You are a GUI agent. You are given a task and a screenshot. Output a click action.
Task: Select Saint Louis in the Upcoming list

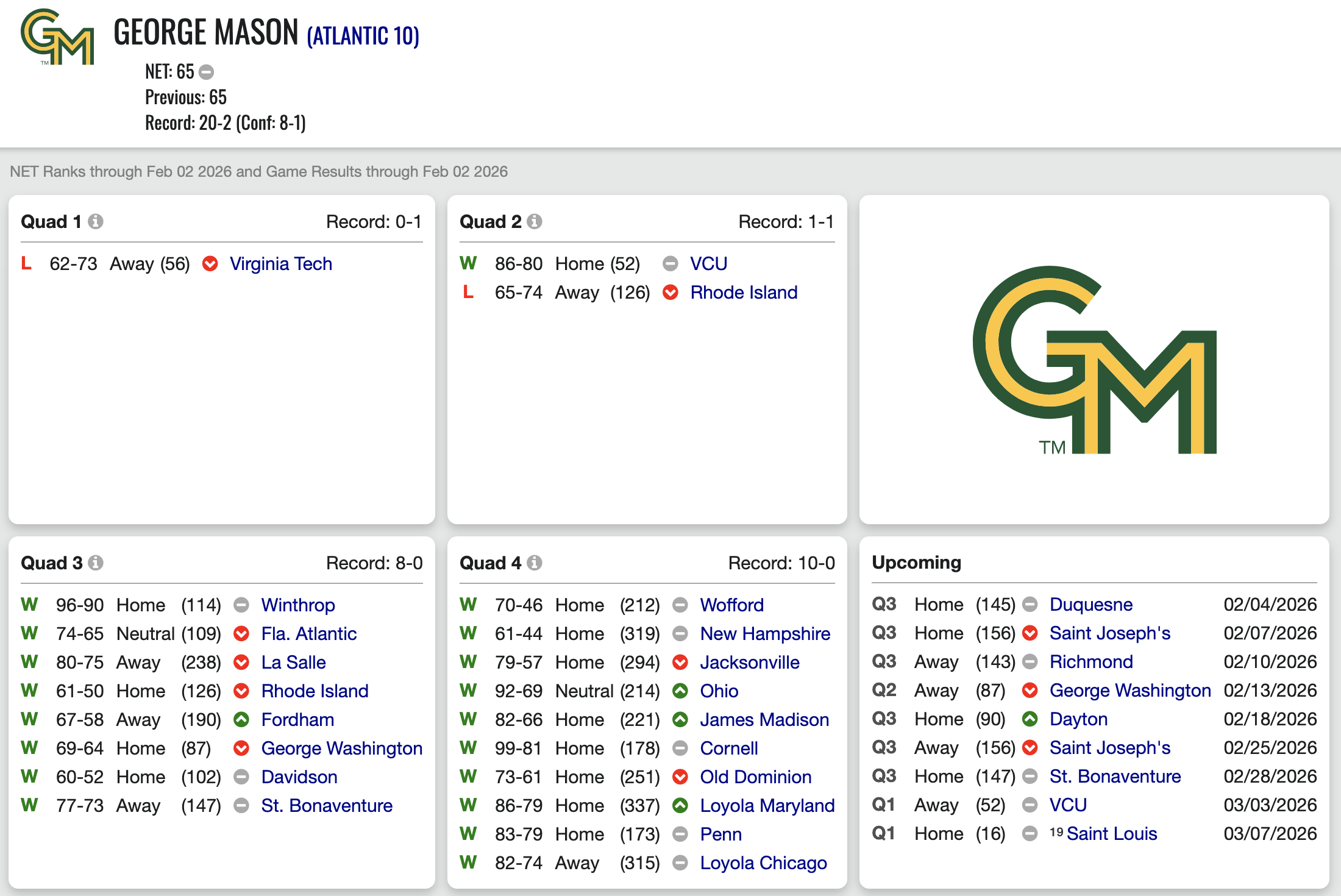tap(1111, 834)
